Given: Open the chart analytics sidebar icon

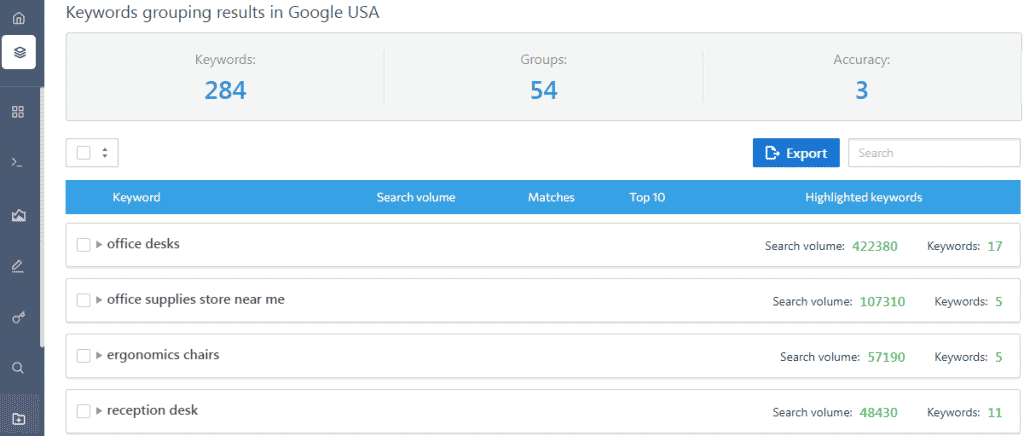Looking at the screenshot, I should (18, 215).
